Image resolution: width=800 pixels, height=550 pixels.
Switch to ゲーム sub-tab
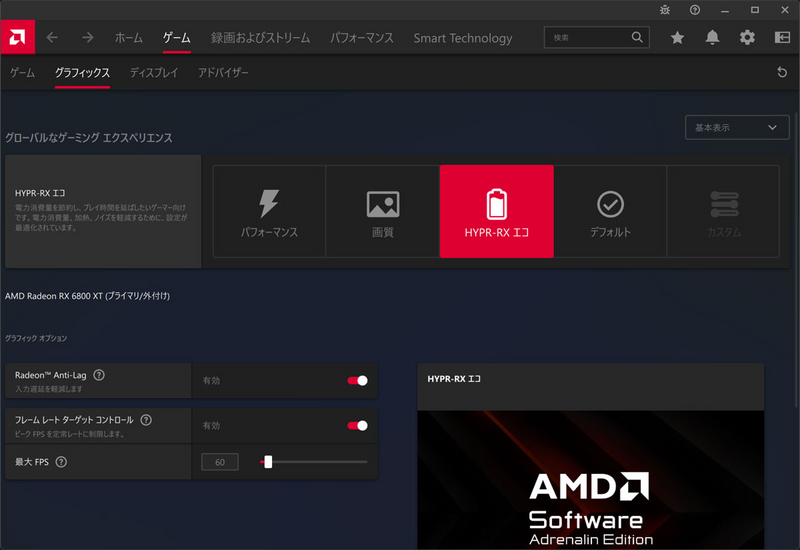pos(22,73)
